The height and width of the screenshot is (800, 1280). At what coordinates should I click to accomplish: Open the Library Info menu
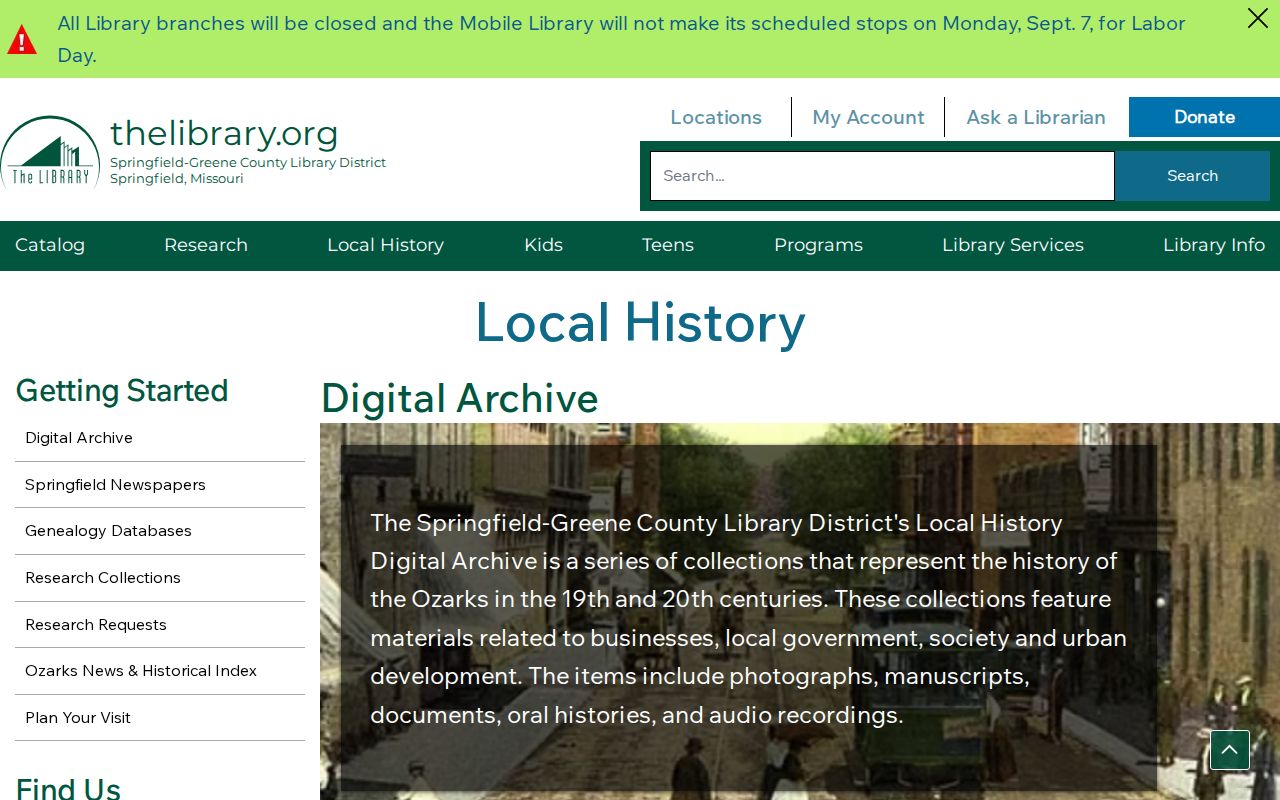point(1214,245)
